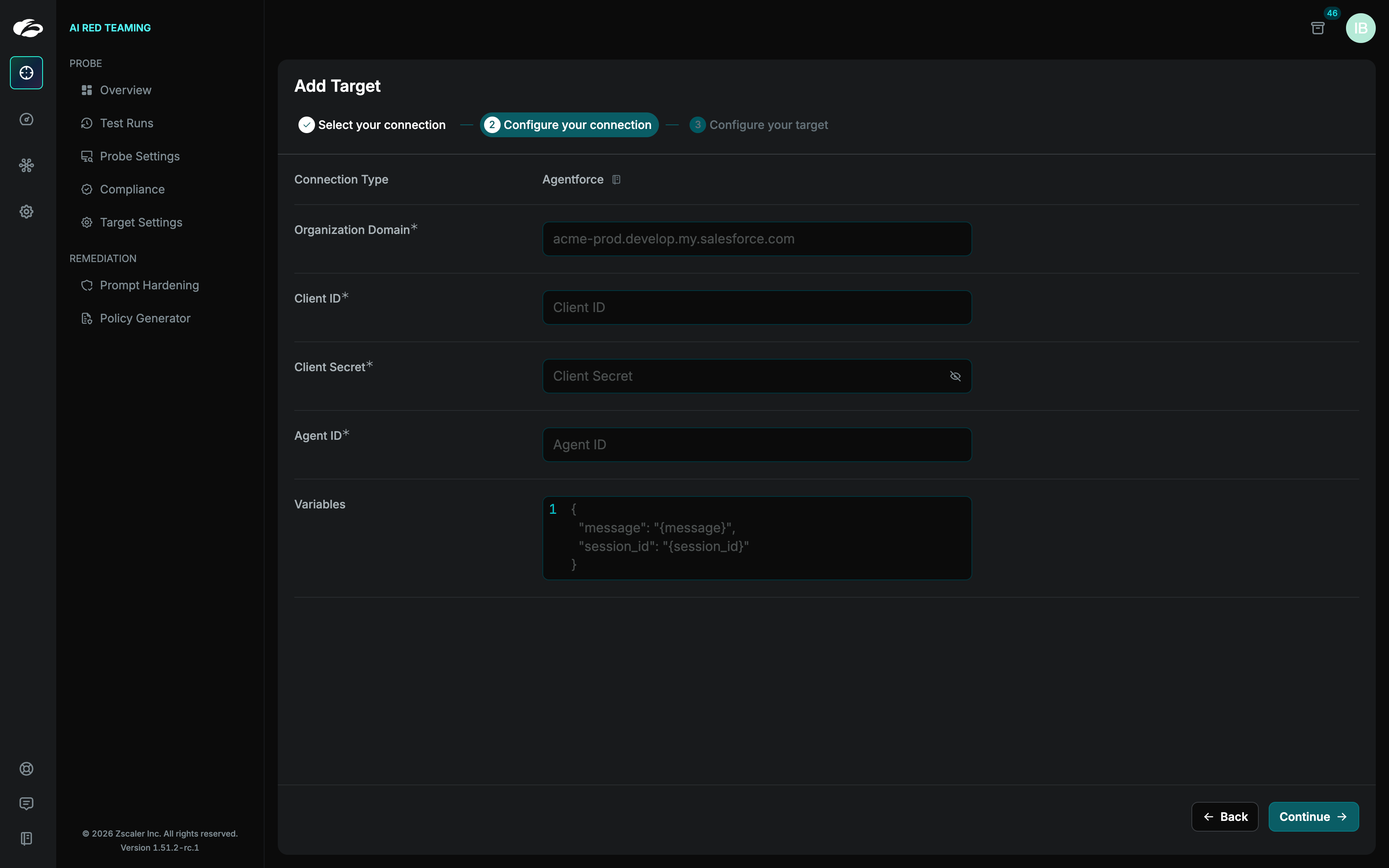
Task: Toggle Client Secret visibility eye icon
Action: [955, 376]
